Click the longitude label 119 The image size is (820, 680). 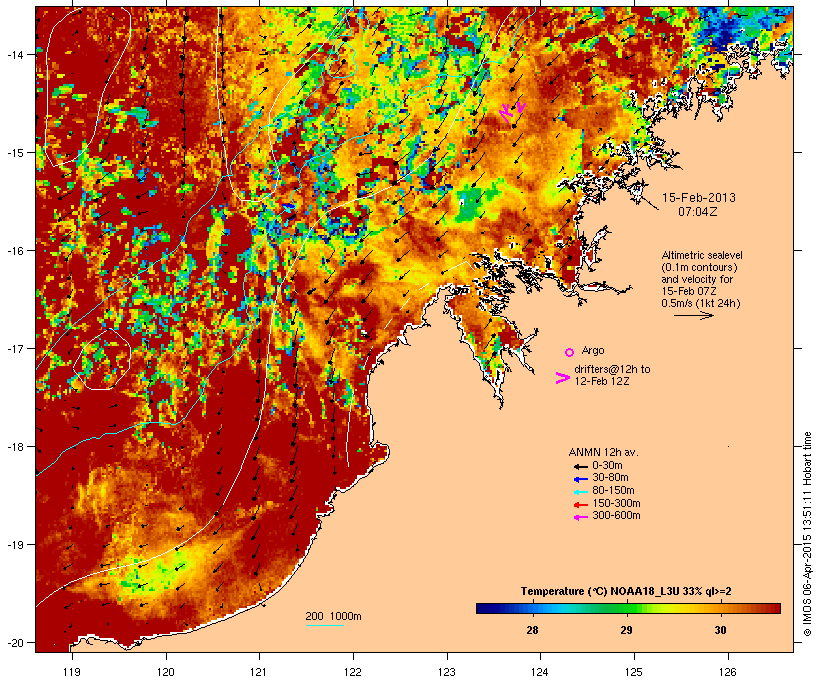point(72,672)
